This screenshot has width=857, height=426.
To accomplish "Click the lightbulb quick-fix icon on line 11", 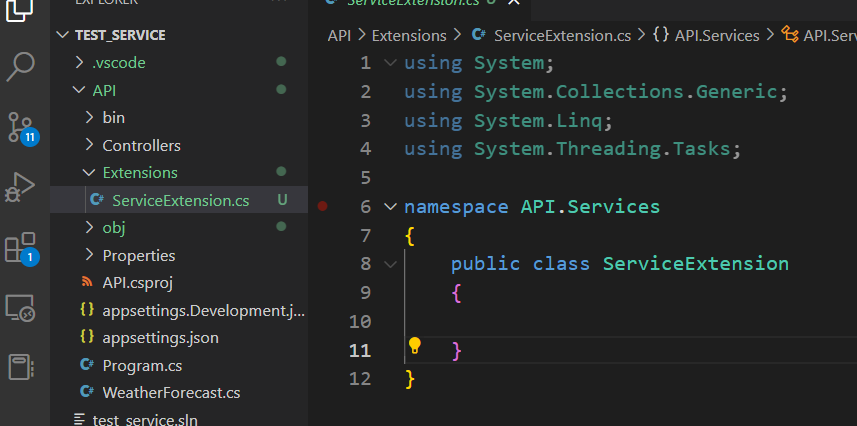I will (x=415, y=346).
